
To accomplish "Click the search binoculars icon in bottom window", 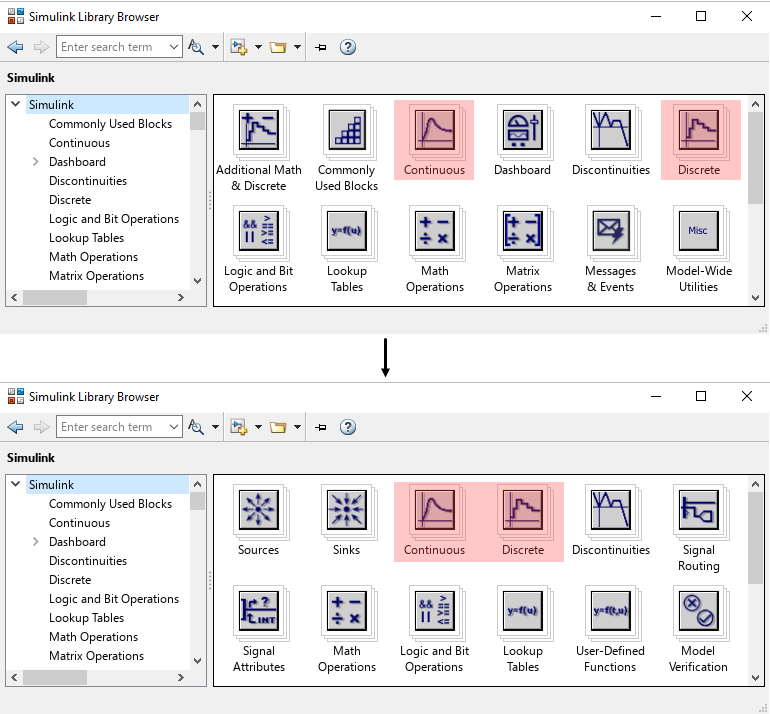I will point(196,427).
